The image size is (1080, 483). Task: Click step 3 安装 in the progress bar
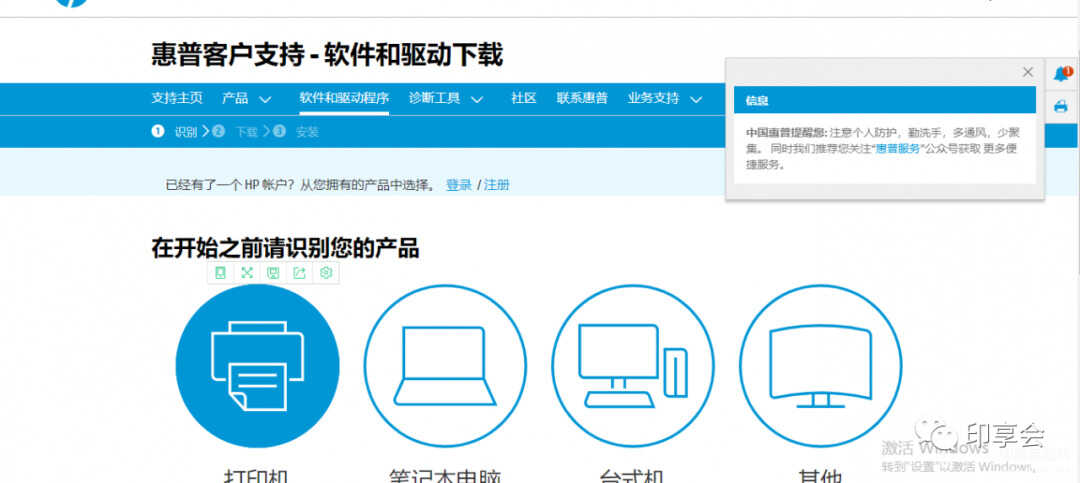(296, 132)
